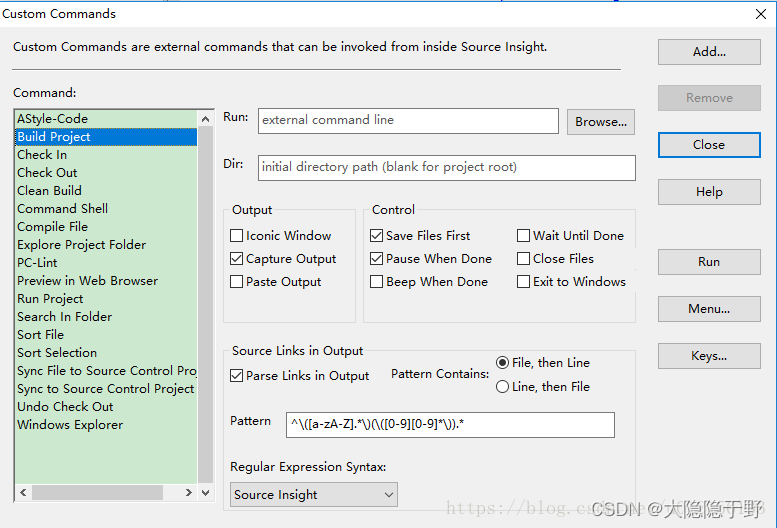Click Browse... for command line

pos(601,122)
